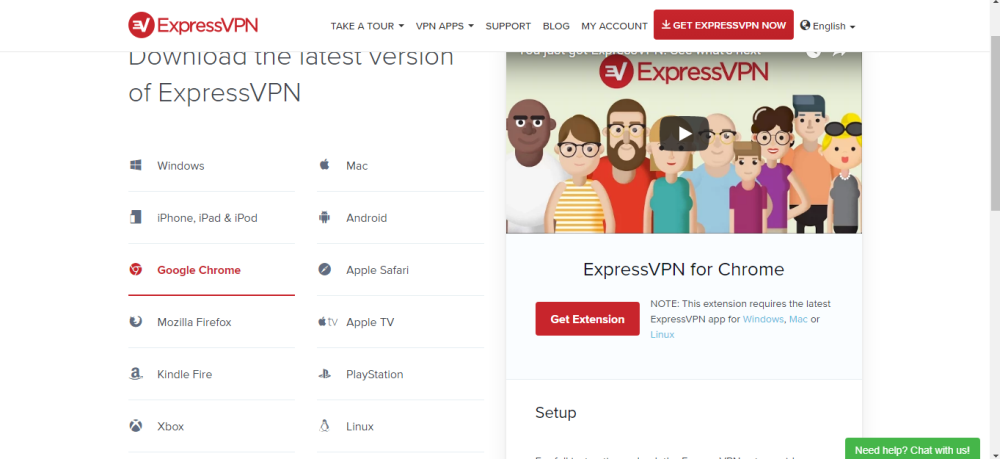Follow the Windows link in the note
The height and width of the screenshot is (459, 1000).
763,319
